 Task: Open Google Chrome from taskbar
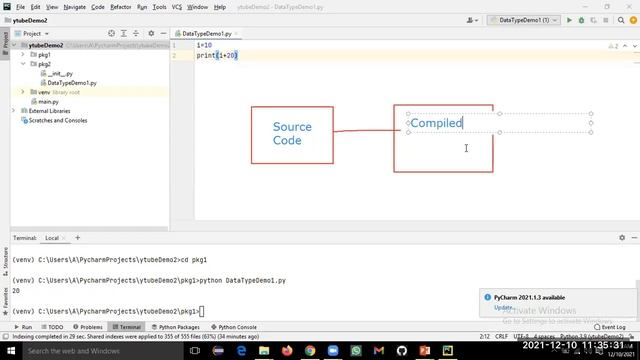tap(310, 351)
